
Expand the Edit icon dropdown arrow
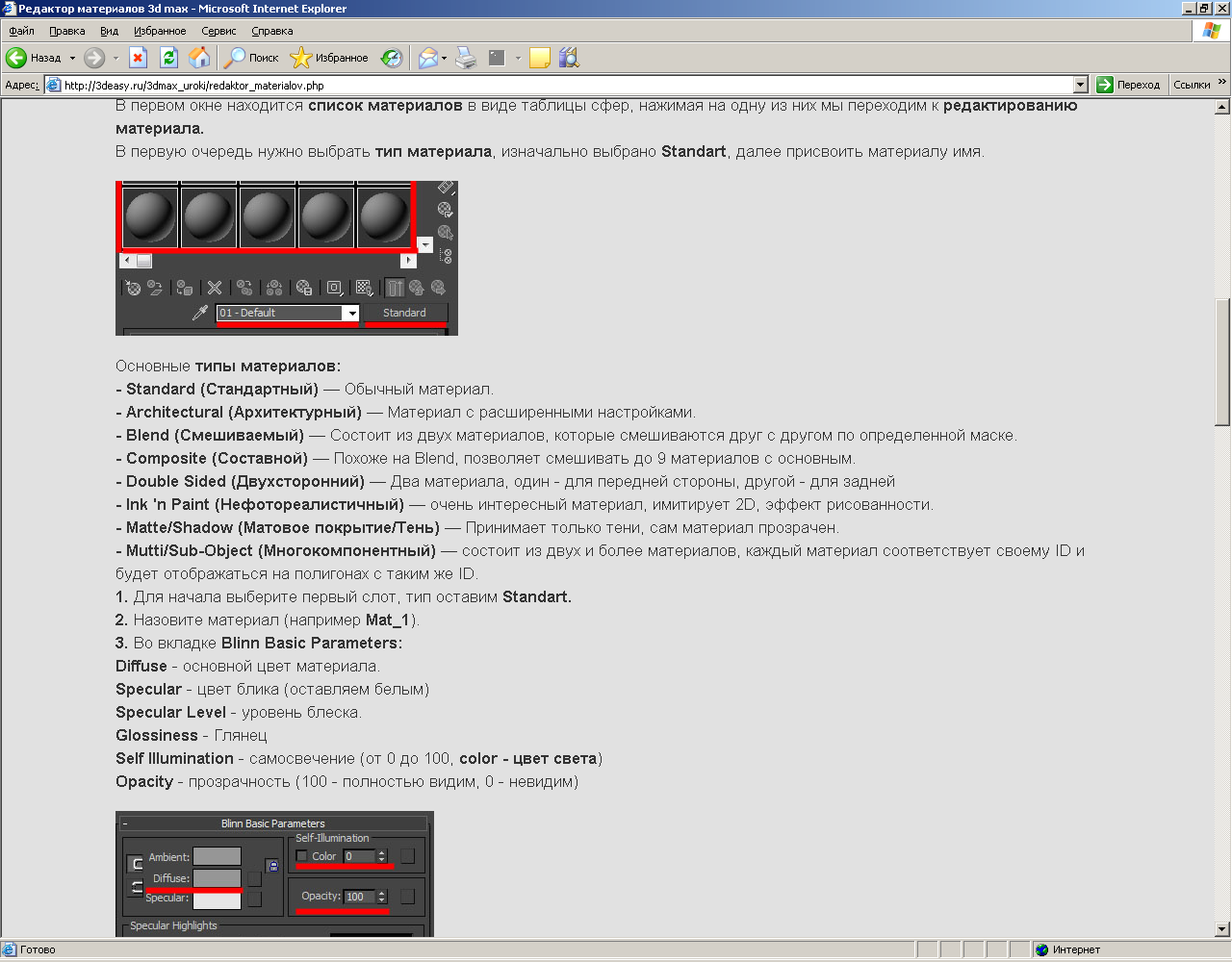[518, 58]
